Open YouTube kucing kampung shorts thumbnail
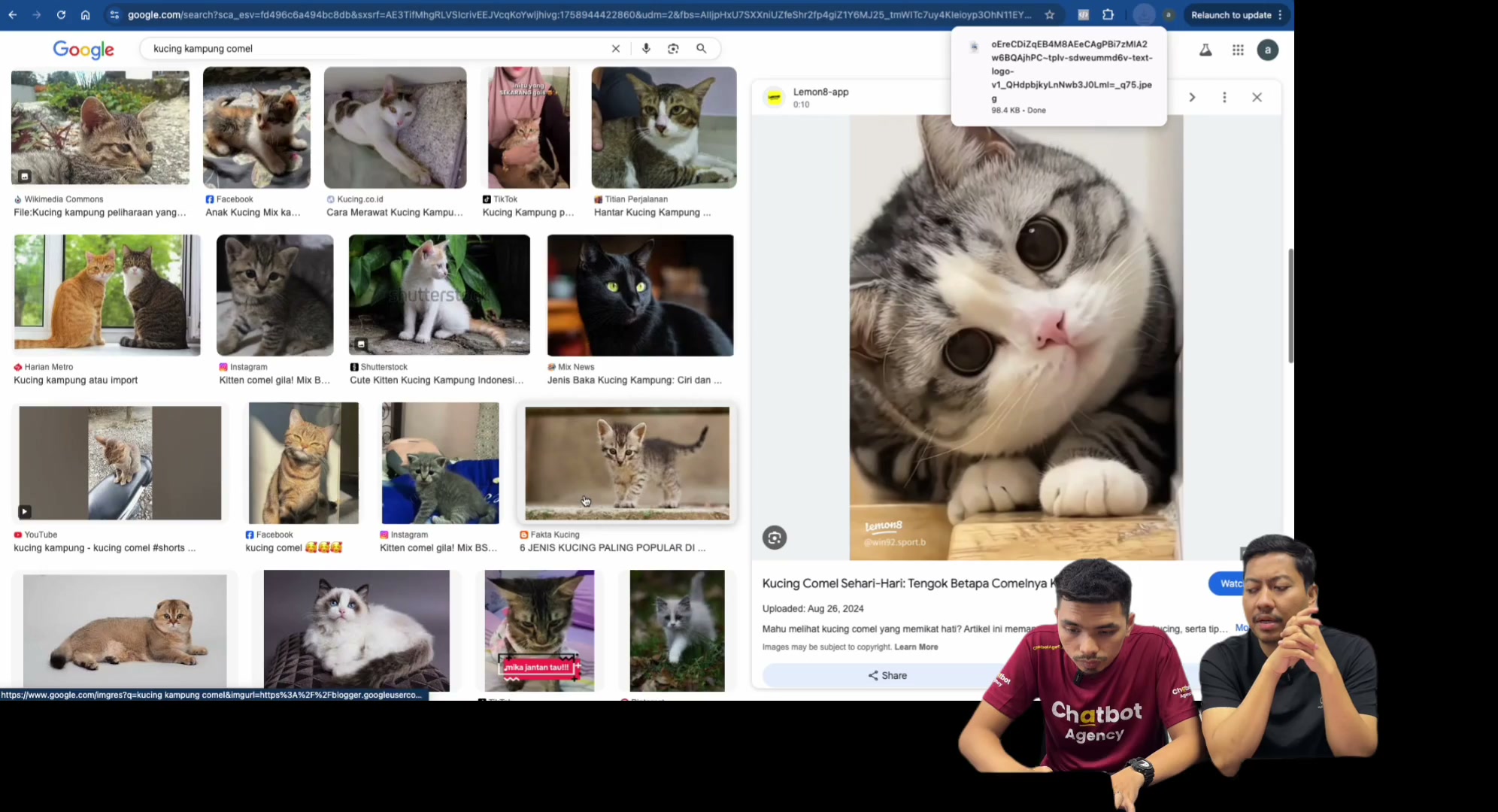 tap(120, 463)
